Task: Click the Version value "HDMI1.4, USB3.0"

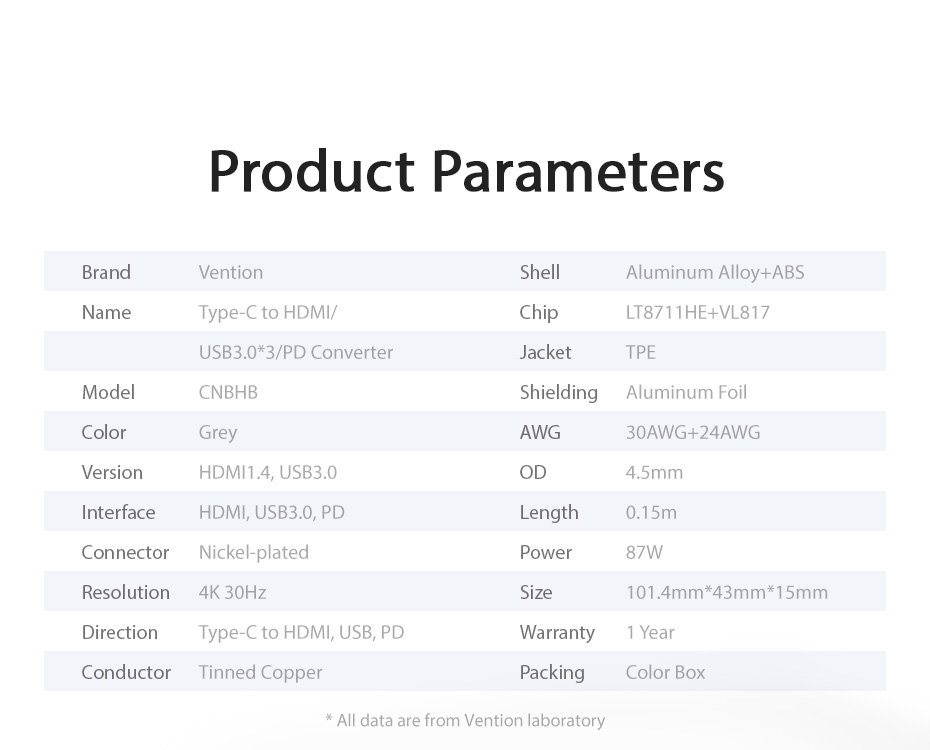Action: coord(268,472)
